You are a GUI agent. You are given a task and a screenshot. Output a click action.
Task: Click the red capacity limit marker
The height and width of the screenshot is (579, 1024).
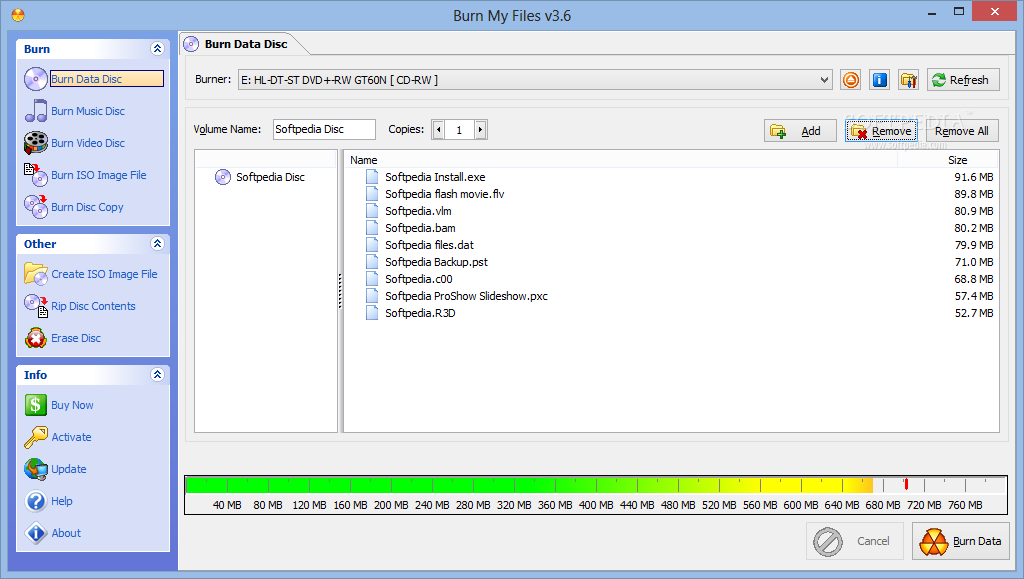[x=906, y=484]
